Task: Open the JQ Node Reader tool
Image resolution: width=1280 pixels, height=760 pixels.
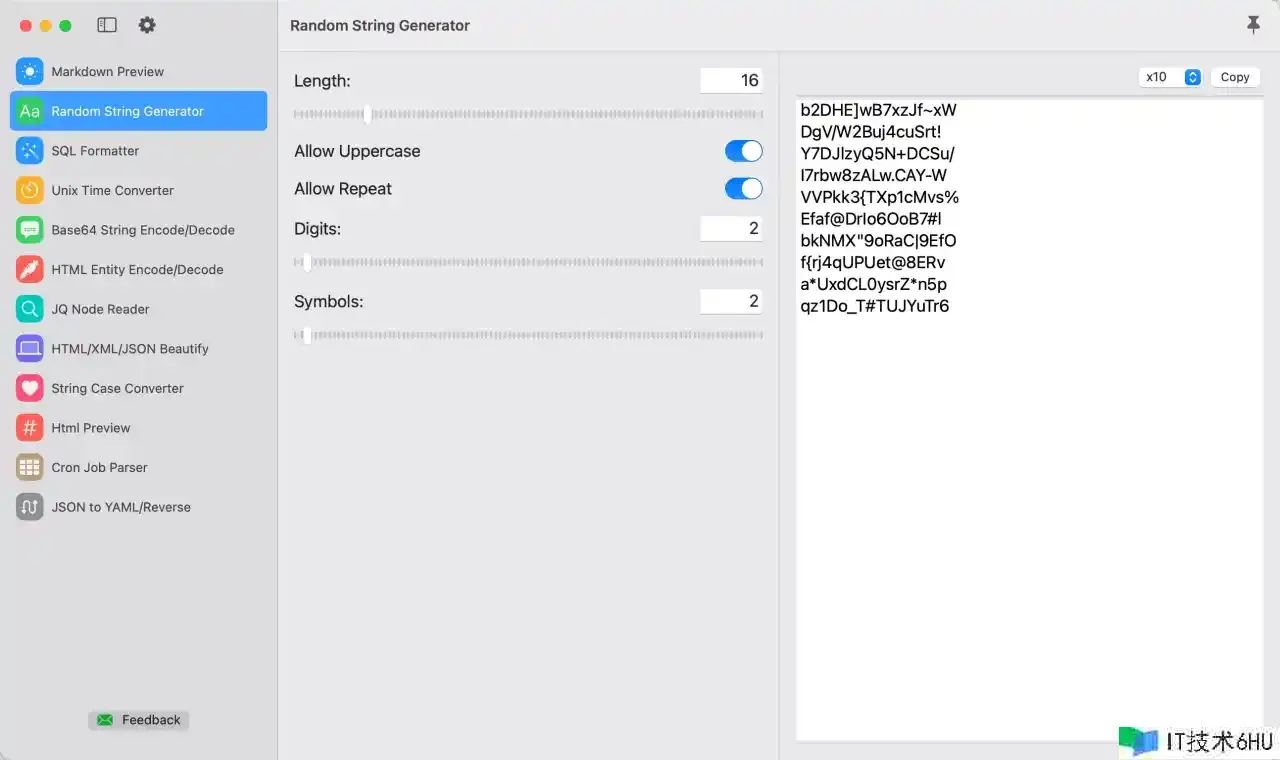Action: pyautogui.click(x=138, y=309)
